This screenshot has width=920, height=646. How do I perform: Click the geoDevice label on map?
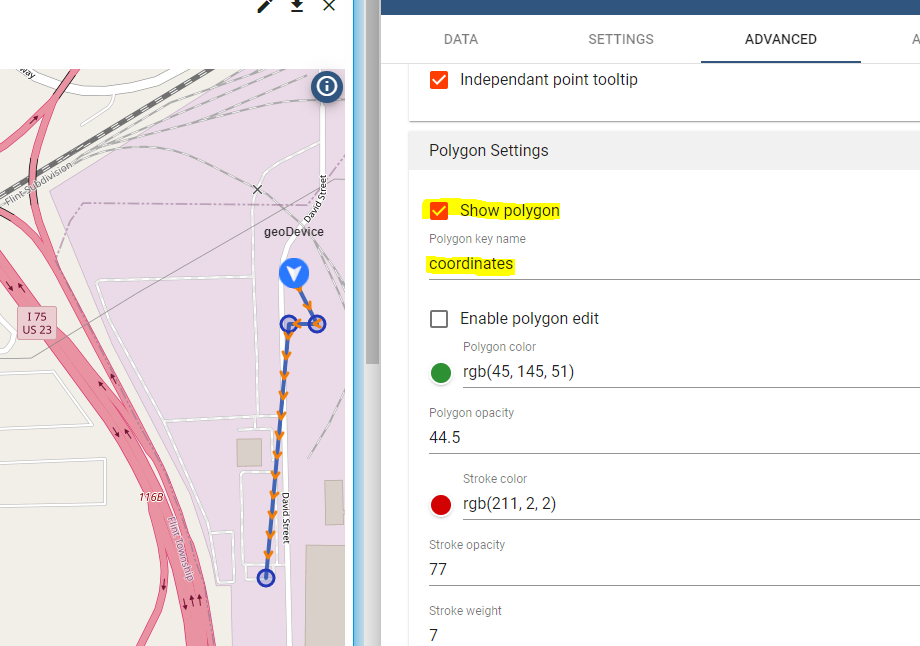pyautogui.click(x=293, y=232)
